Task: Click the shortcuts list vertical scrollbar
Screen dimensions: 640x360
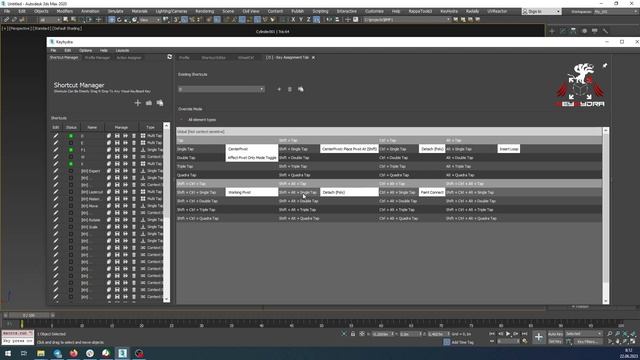Action: click(x=167, y=213)
